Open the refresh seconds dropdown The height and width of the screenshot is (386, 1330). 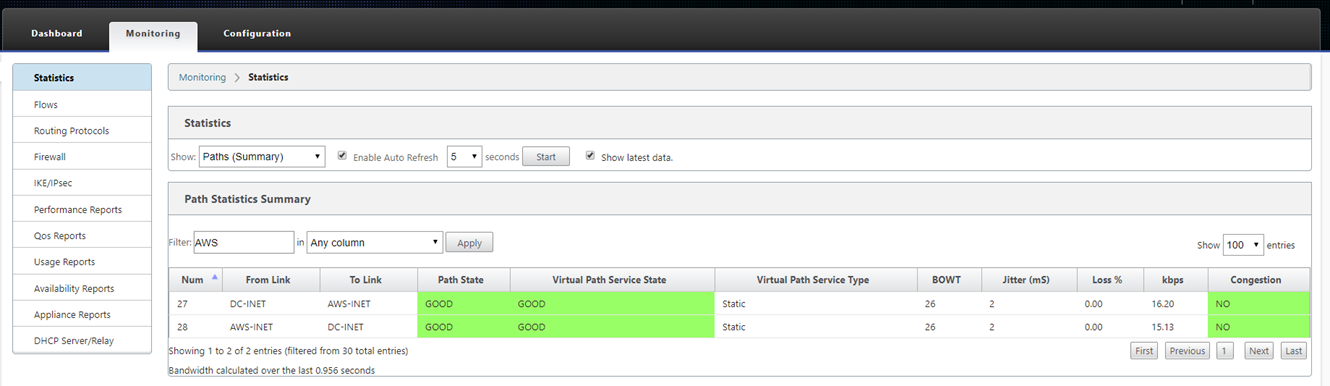coord(464,157)
